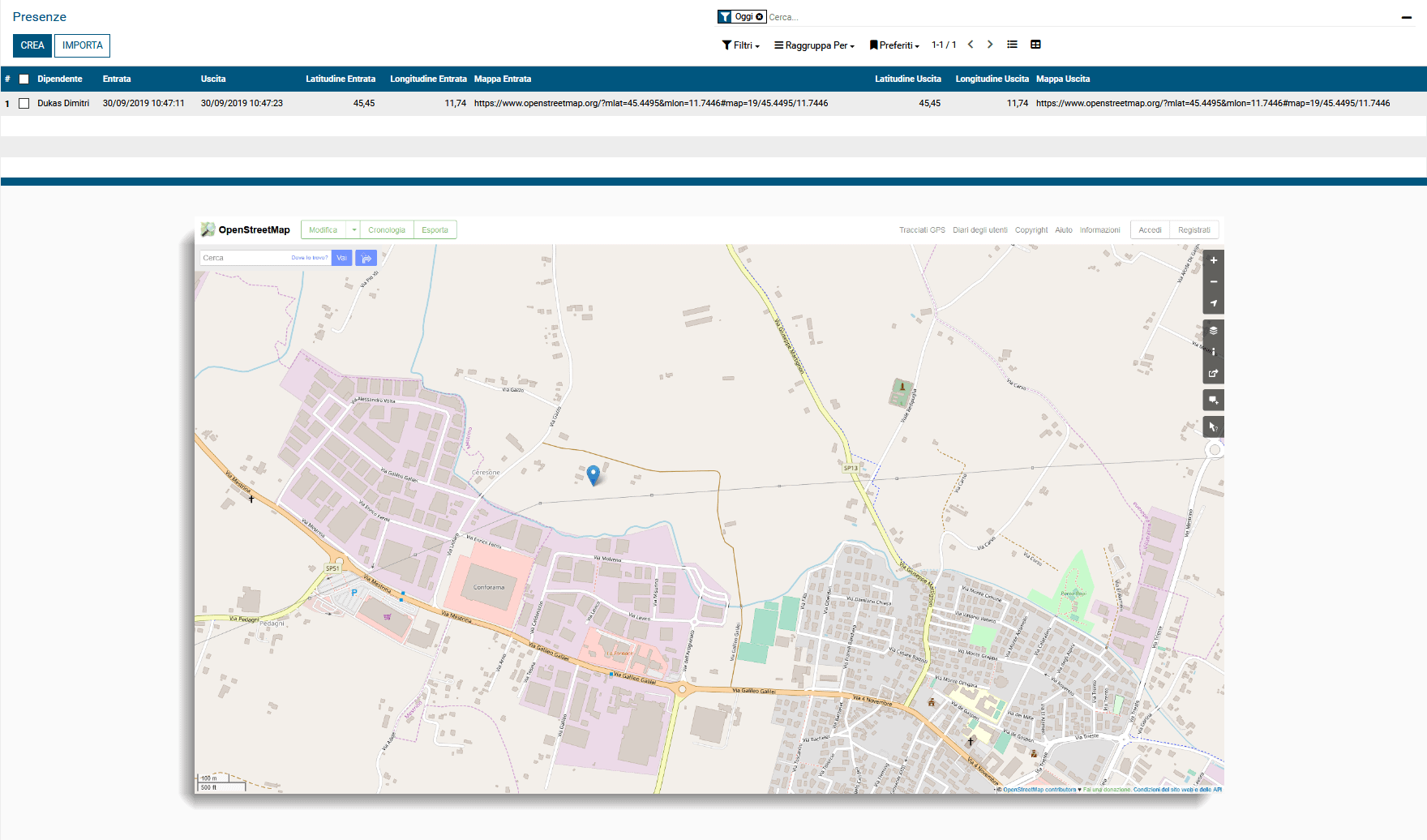The image size is (1427, 840).
Task: Open the Cronologia tab
Action: [387, 230]
